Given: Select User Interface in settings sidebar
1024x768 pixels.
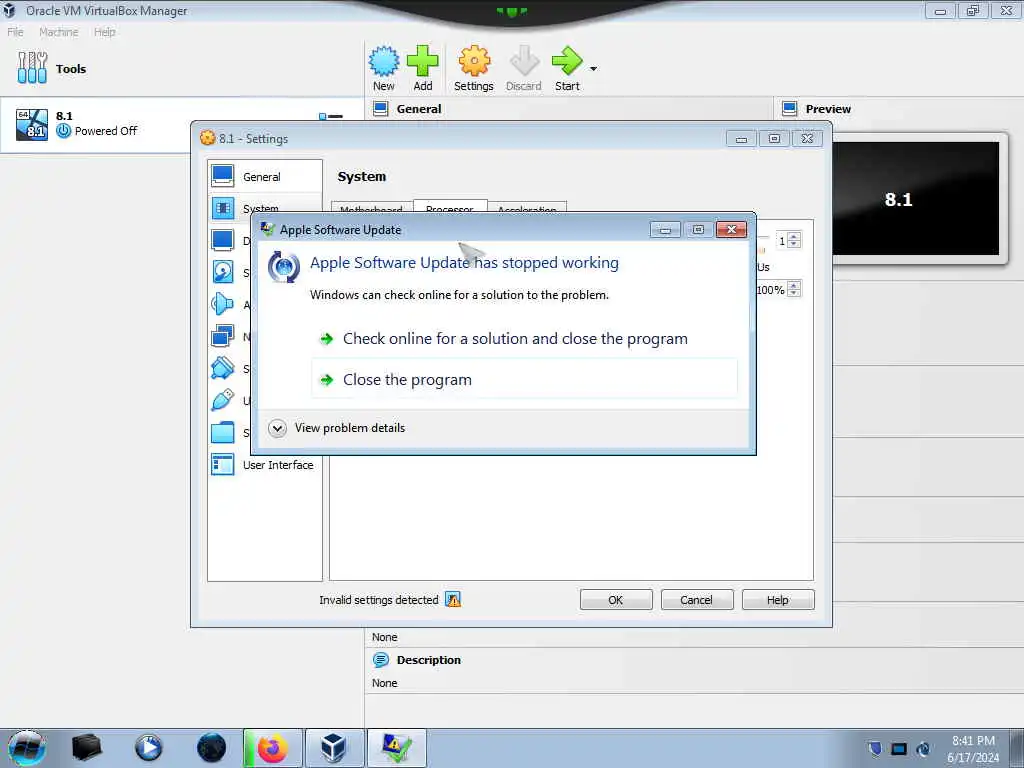Looking at the screenshot, I should [264, 464].
